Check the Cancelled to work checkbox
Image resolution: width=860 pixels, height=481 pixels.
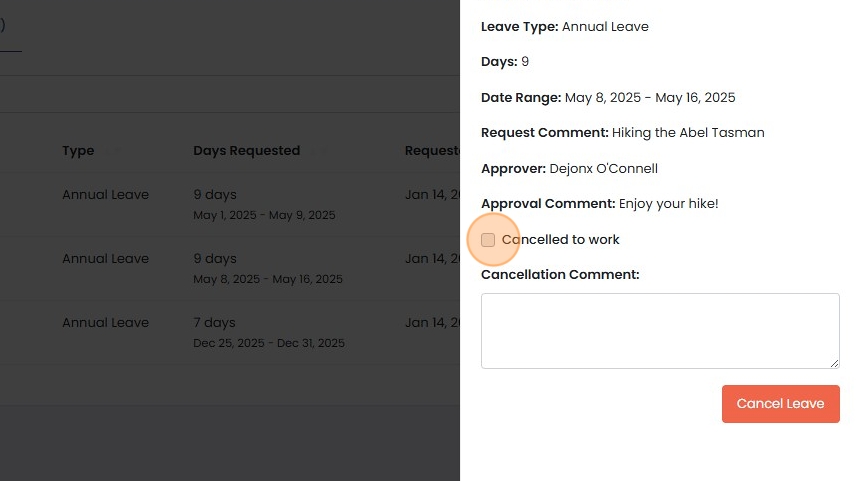[x=488, y=240]
